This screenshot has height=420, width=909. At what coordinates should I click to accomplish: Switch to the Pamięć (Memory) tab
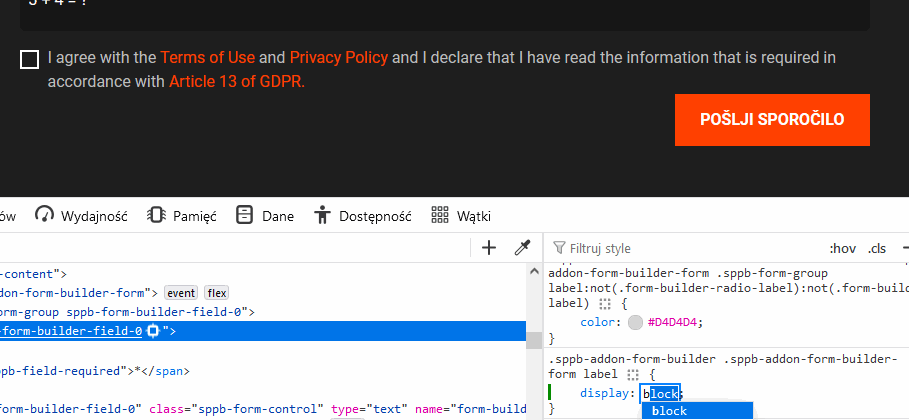[x=181, y=215]
